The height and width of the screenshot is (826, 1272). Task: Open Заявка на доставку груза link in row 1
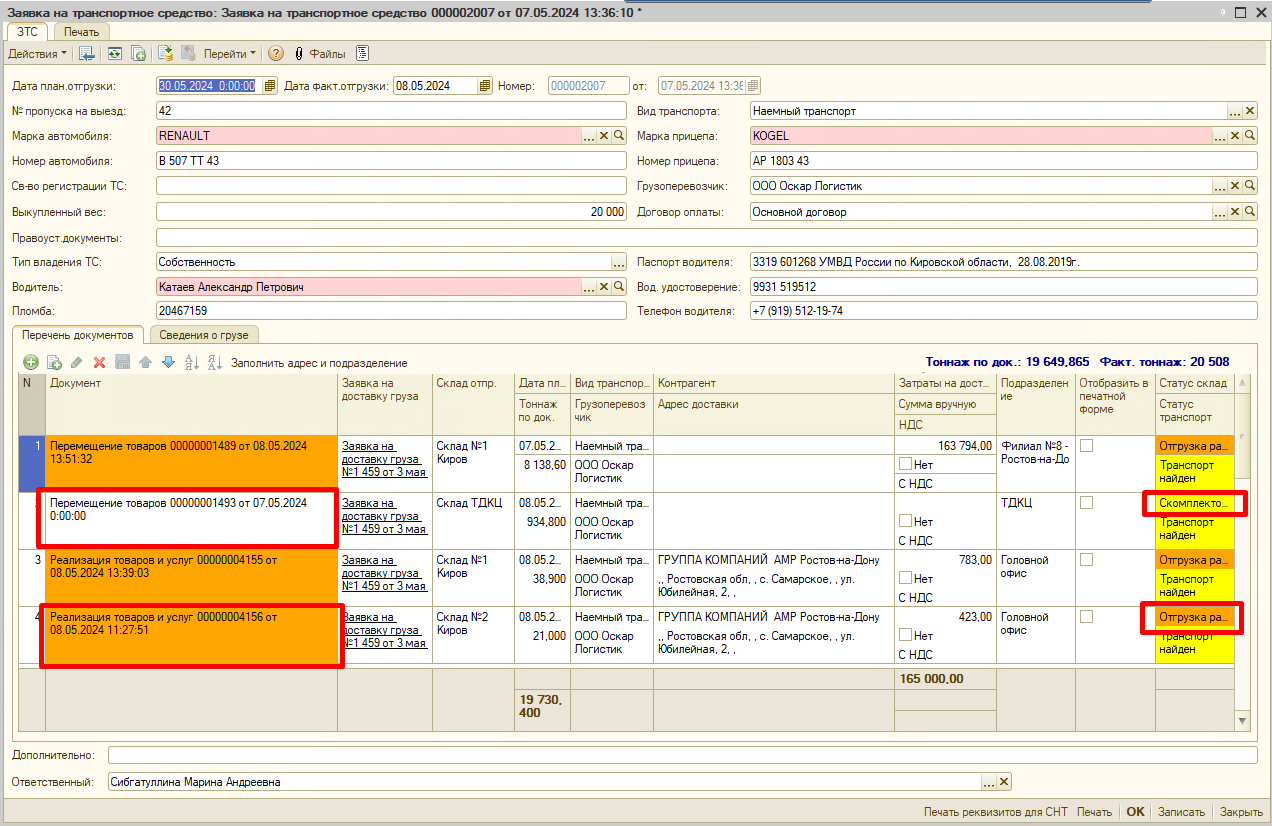(384, 459)
